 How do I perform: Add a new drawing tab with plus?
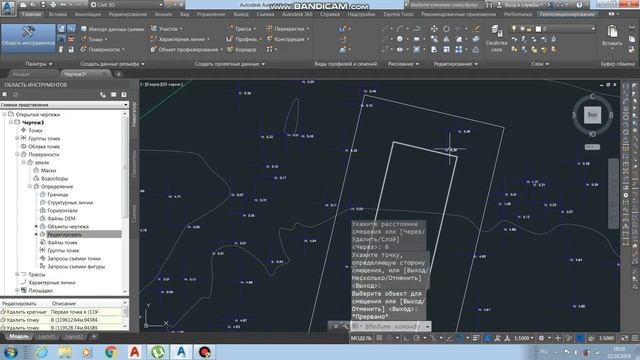click(x=118, y=74)
